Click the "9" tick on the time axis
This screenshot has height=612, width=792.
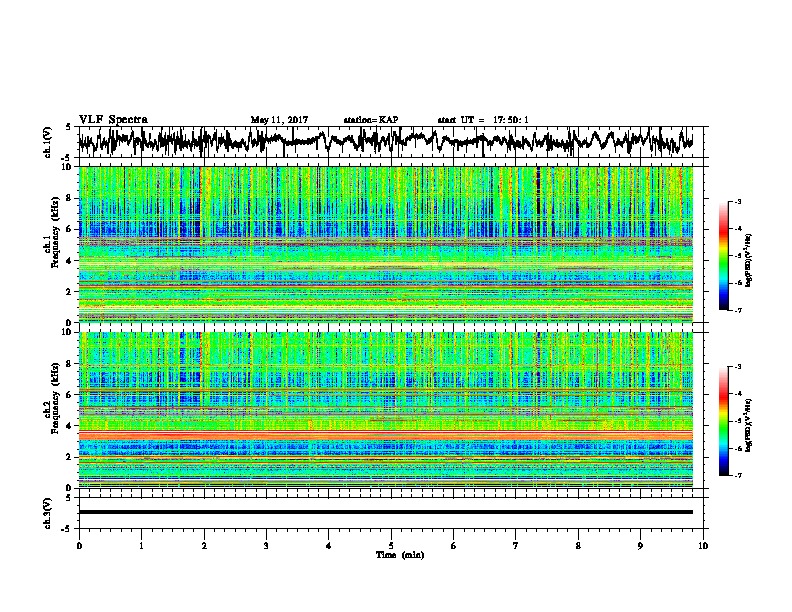[x=640, y=546]
